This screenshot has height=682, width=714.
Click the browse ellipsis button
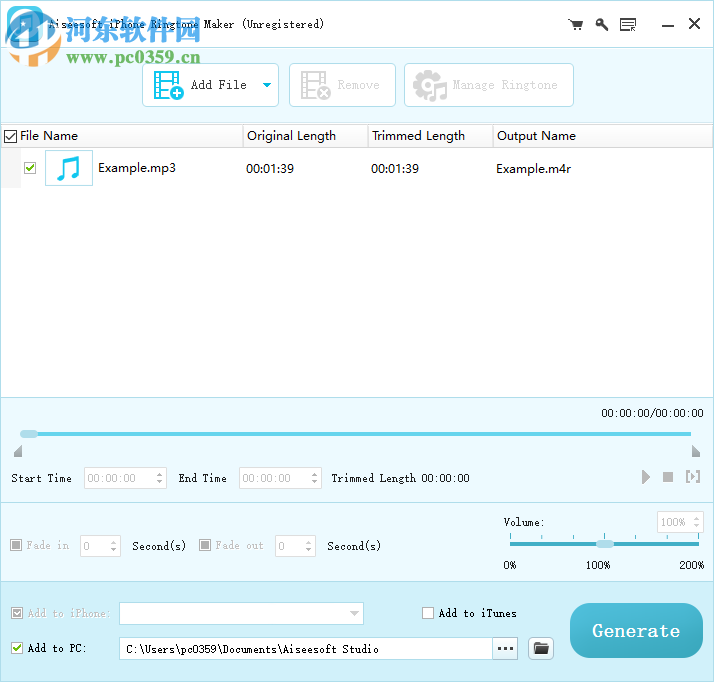coord(505,649)
